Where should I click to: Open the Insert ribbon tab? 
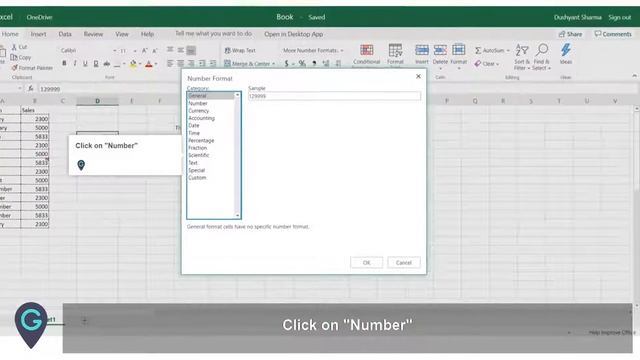coord(38,34)
